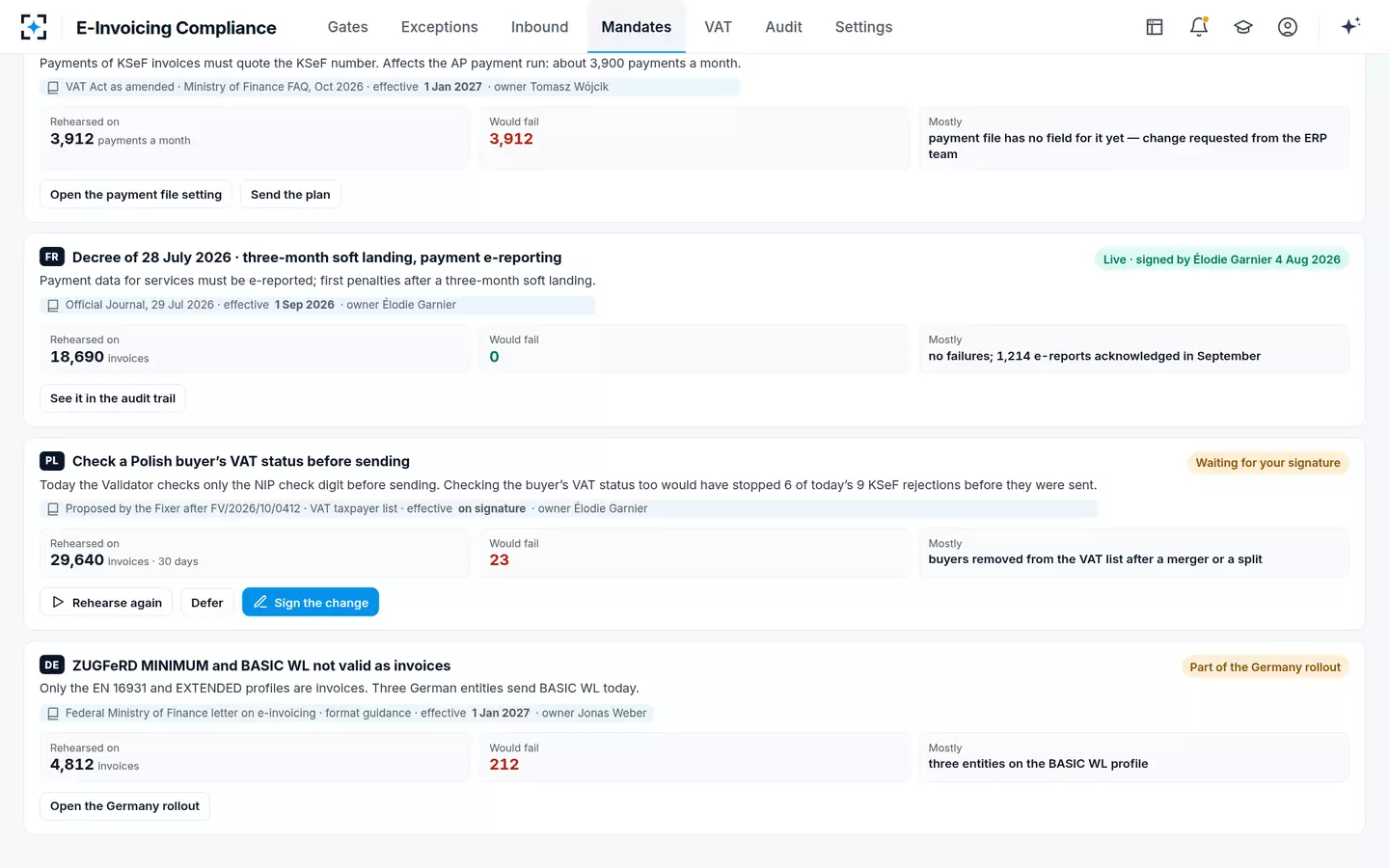
Task: Switch to the Audit tab
Action: click(783, 27)
